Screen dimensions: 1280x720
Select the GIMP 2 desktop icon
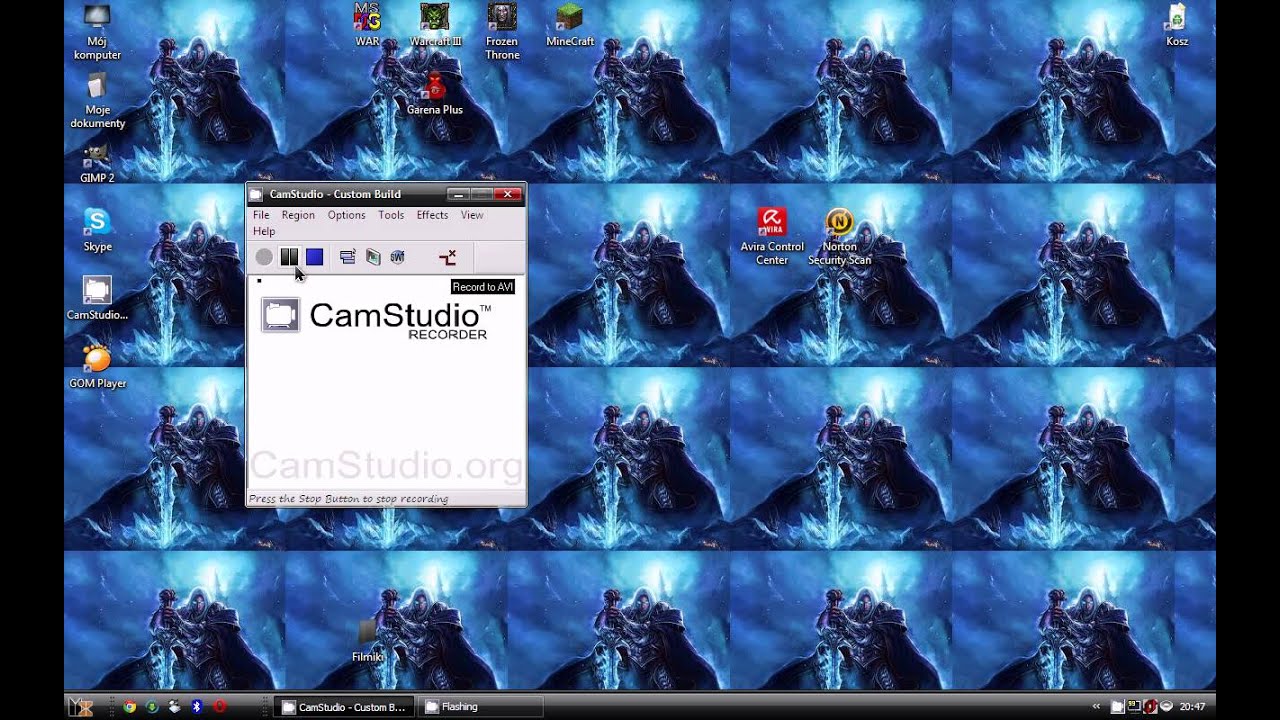97,164
